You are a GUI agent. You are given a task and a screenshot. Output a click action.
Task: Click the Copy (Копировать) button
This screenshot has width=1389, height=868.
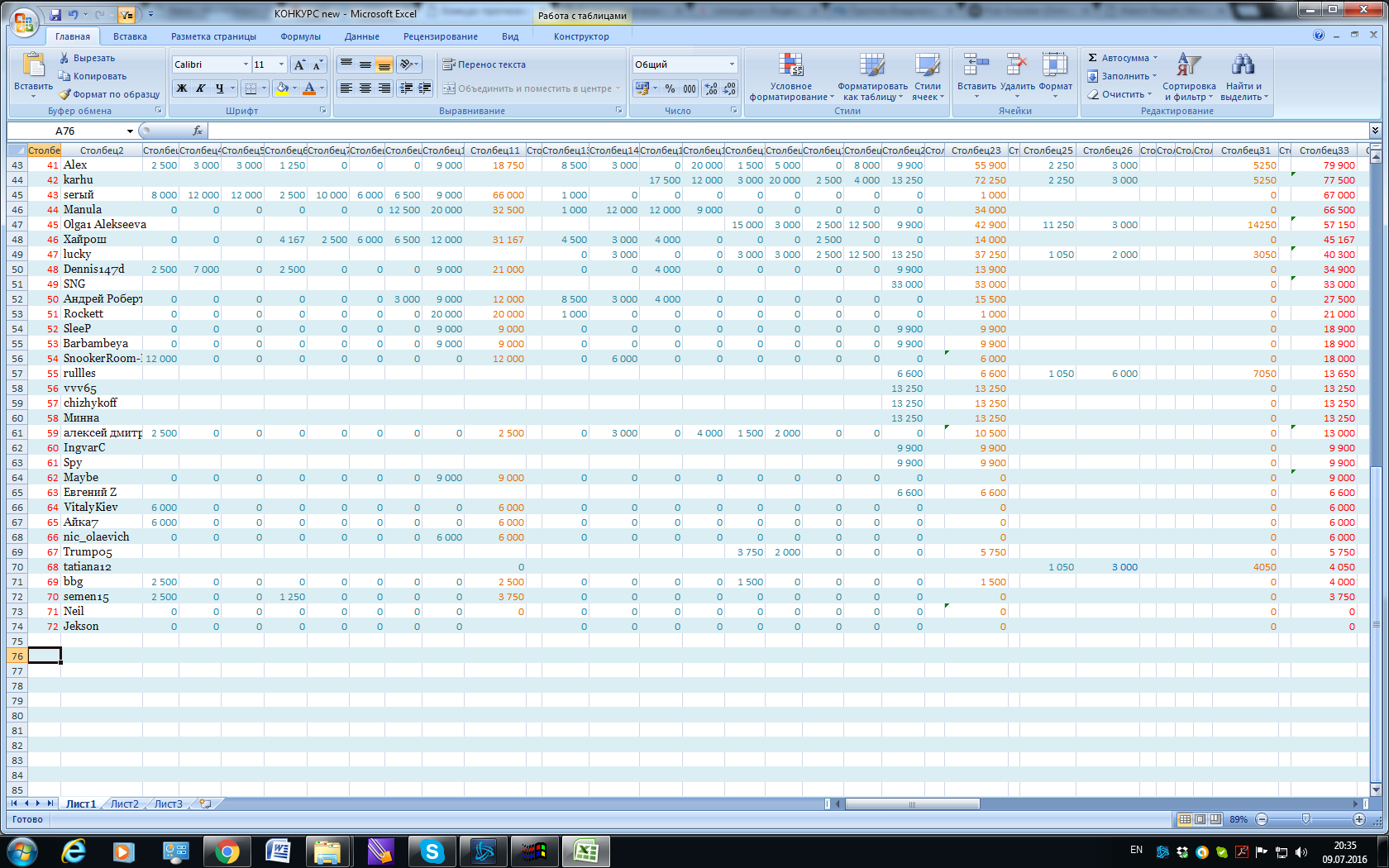click(93, 76)
